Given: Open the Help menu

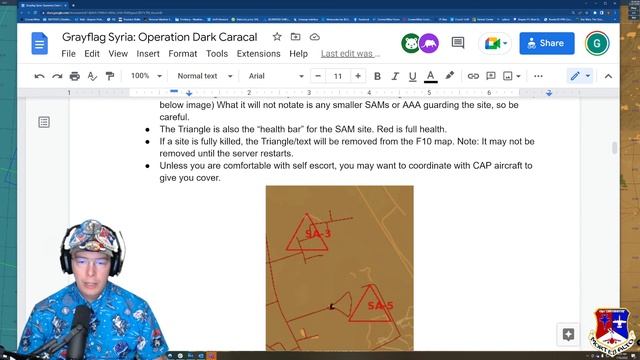Looking at the screenshot, I should (298, 54).
